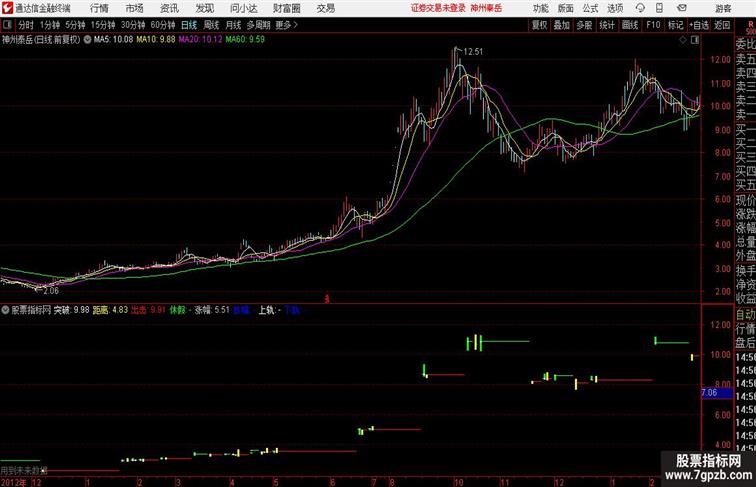Viewport: 756px width, 487px height.
Task: Click the 证券交易未登录 login link
Action: [438, 8]
